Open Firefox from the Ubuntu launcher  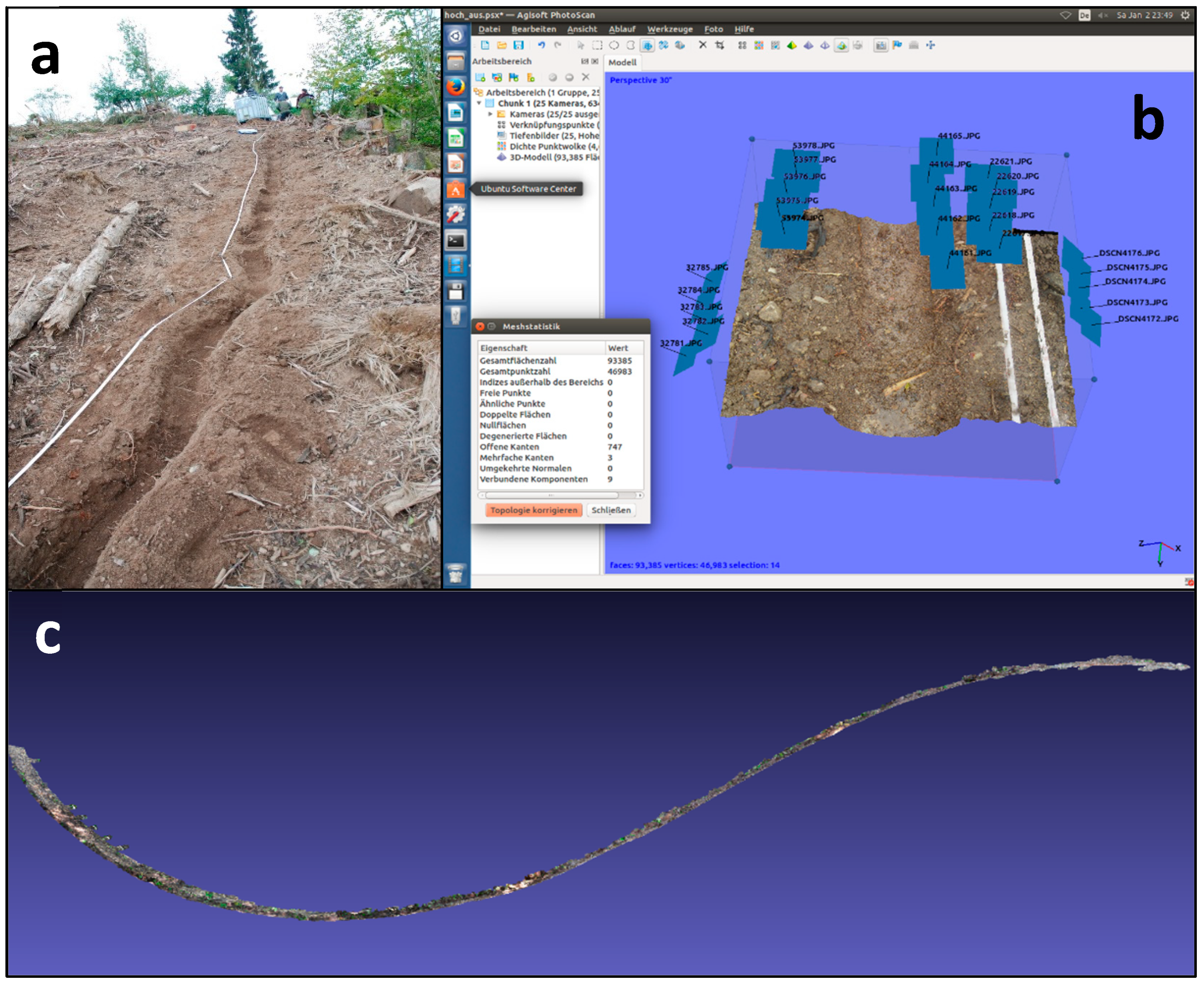coord(455,87)
